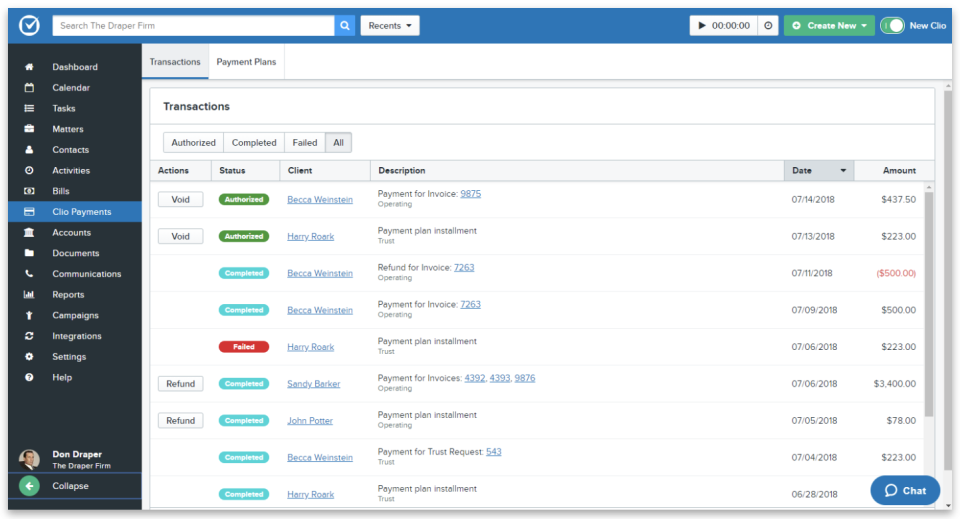
Task: Open client John Potter link
Action: (x=310, y=420)
